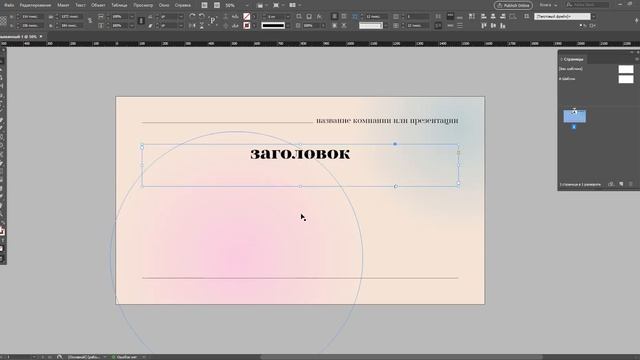This screenshot has height=360, width=640.
Task: Open the Adobe Stock icon in the application bar
Action: (x=217, y=5)
